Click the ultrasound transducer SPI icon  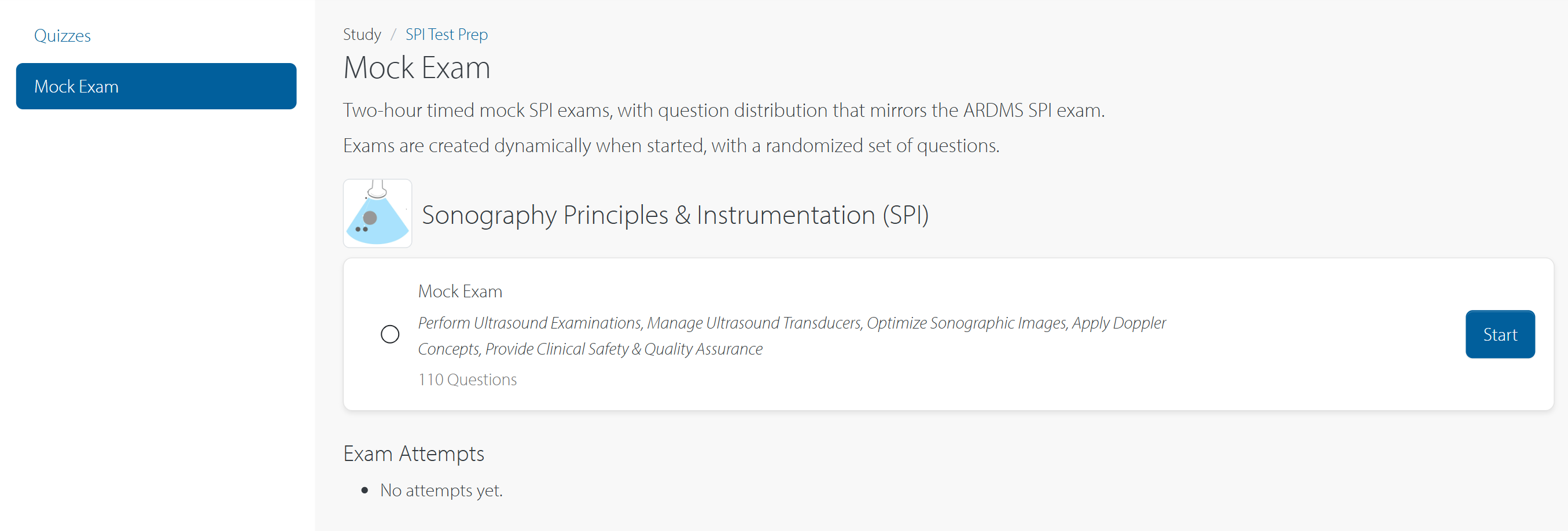[x=377, y=213]
